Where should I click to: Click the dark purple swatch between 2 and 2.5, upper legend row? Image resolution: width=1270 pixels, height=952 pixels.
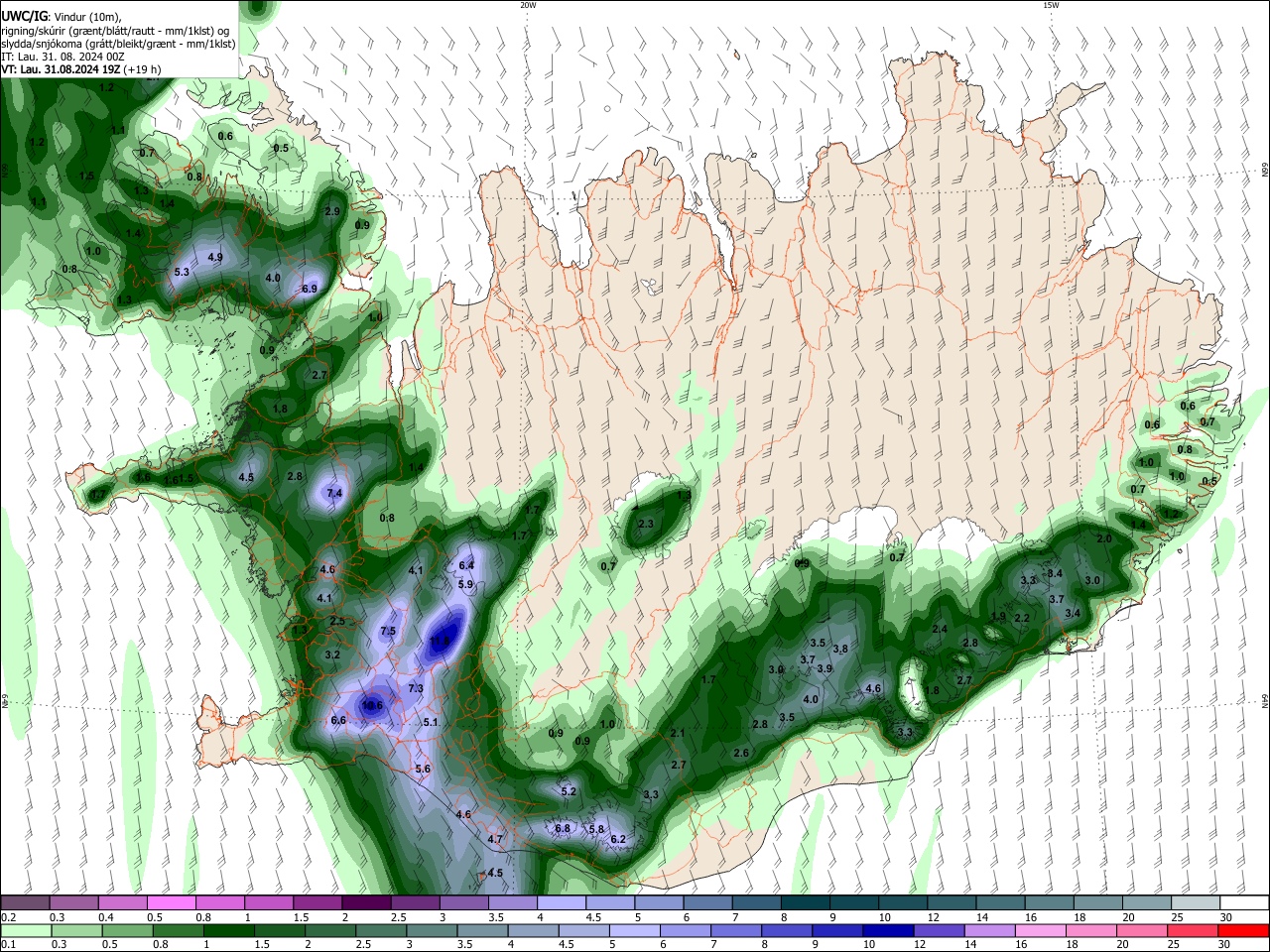(x=365, y=903)
